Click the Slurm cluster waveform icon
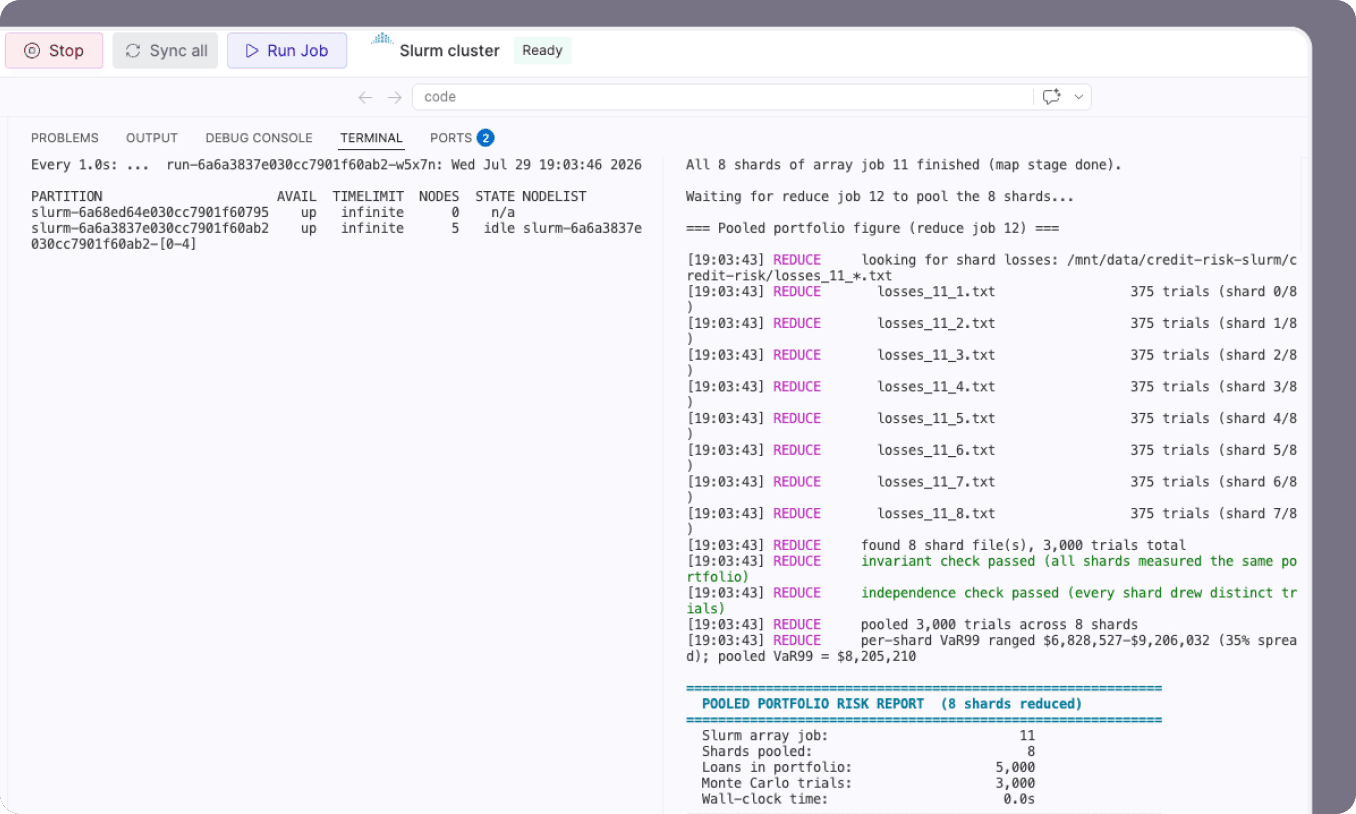Image resolution: width=1356 pixels, height=814 pixels. point(381,40)
